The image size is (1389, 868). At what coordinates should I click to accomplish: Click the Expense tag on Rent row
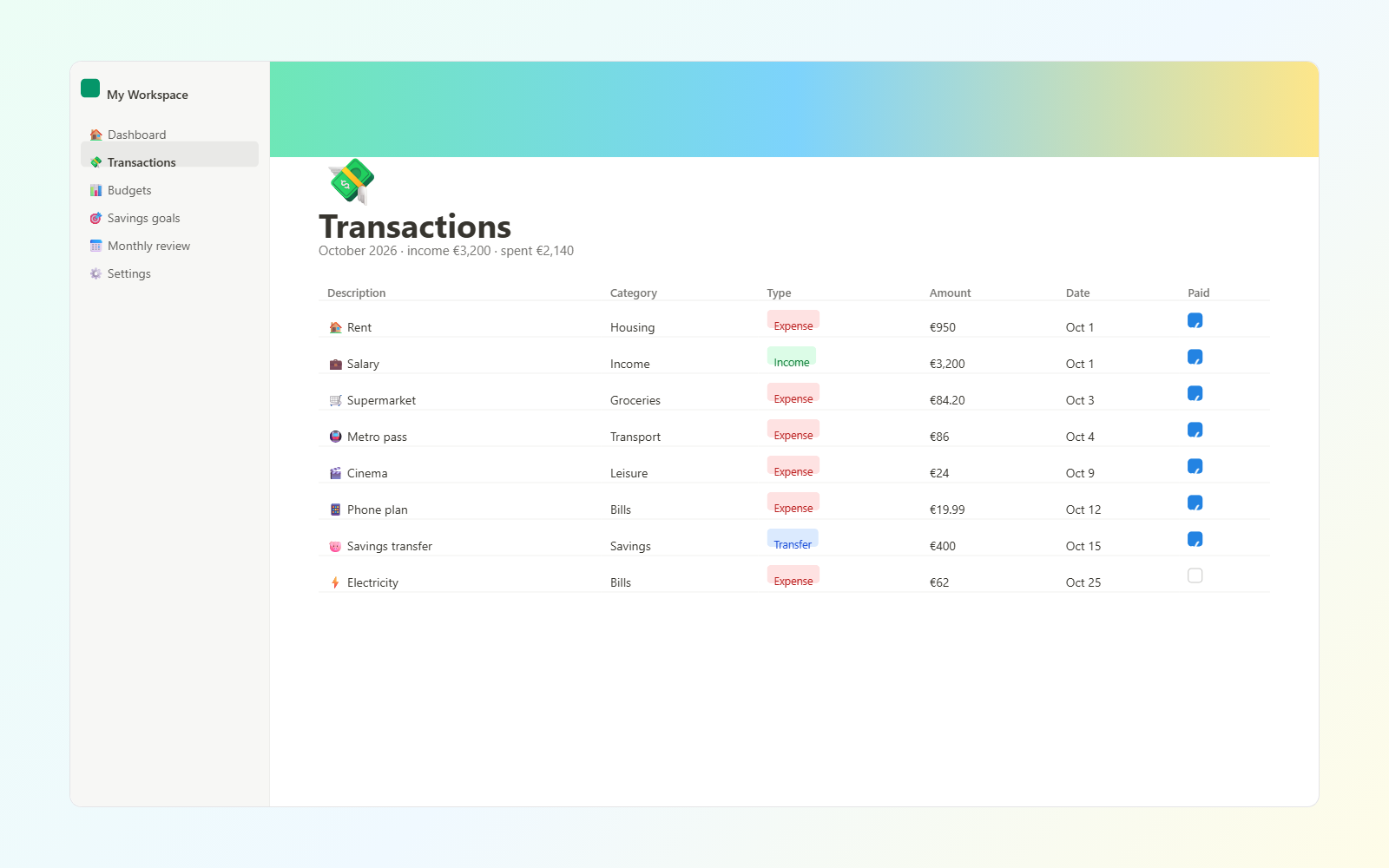(x=793, y=321)
